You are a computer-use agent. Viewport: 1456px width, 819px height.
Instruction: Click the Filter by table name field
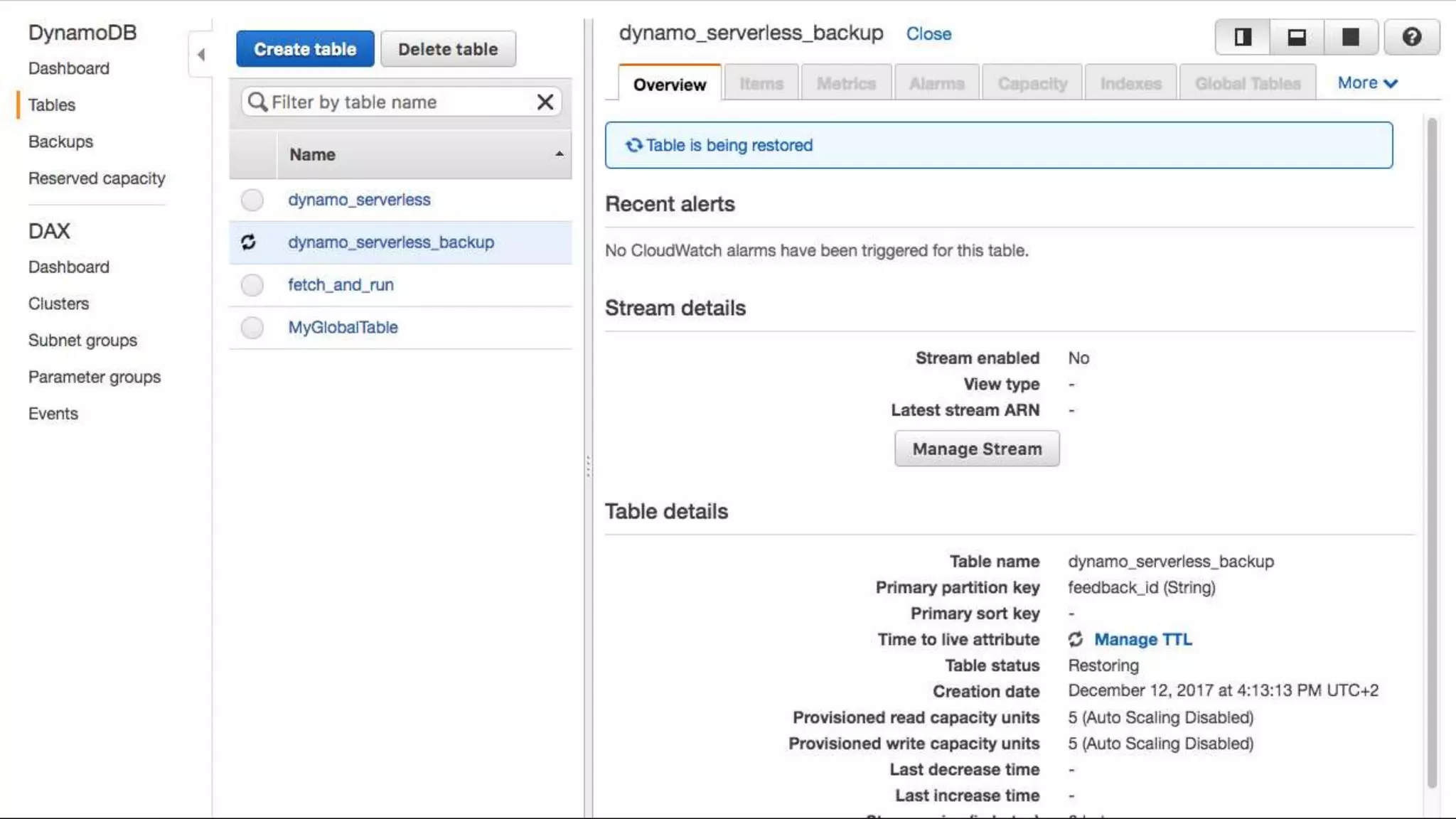point(398,102)
